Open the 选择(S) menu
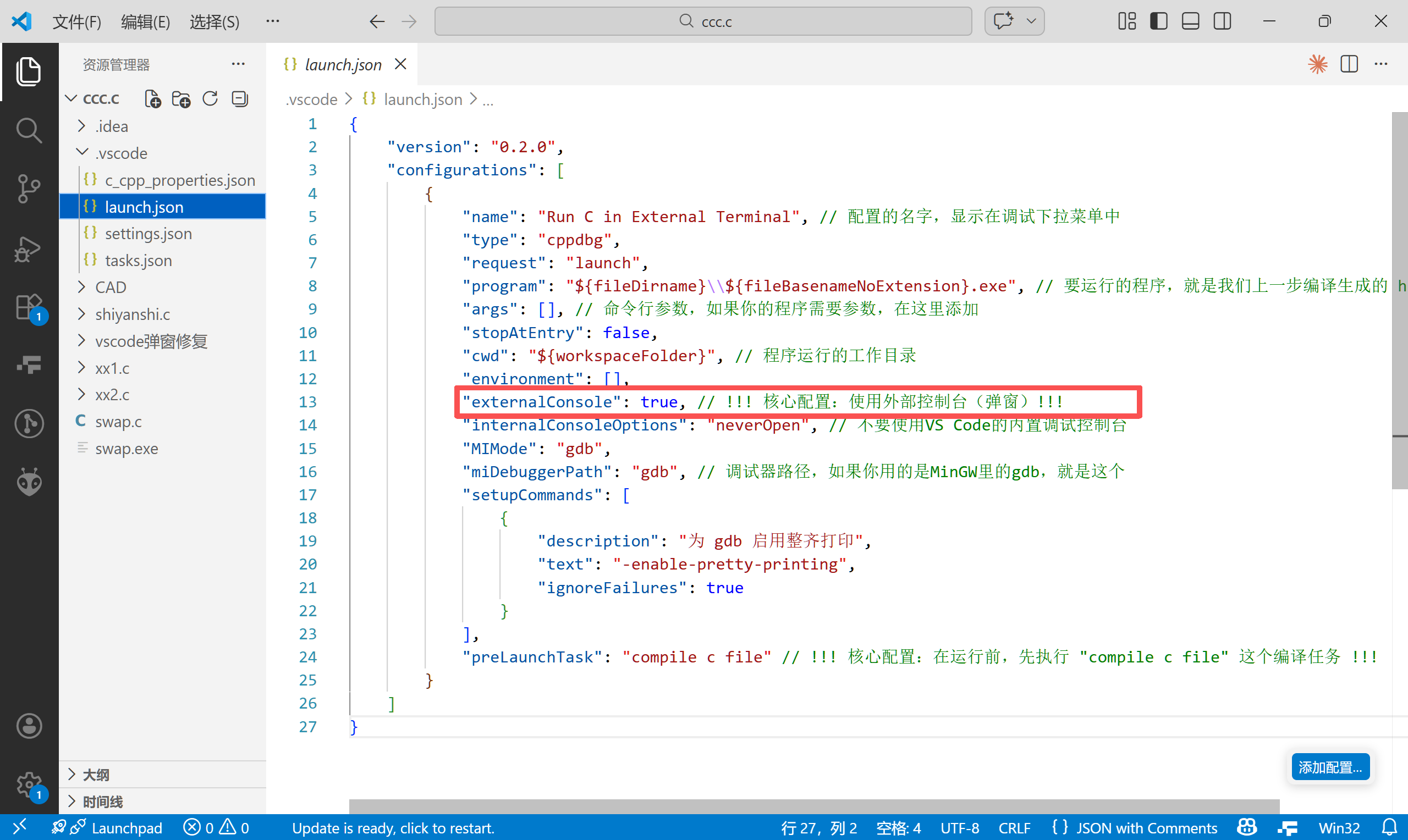 coord(215,21)
